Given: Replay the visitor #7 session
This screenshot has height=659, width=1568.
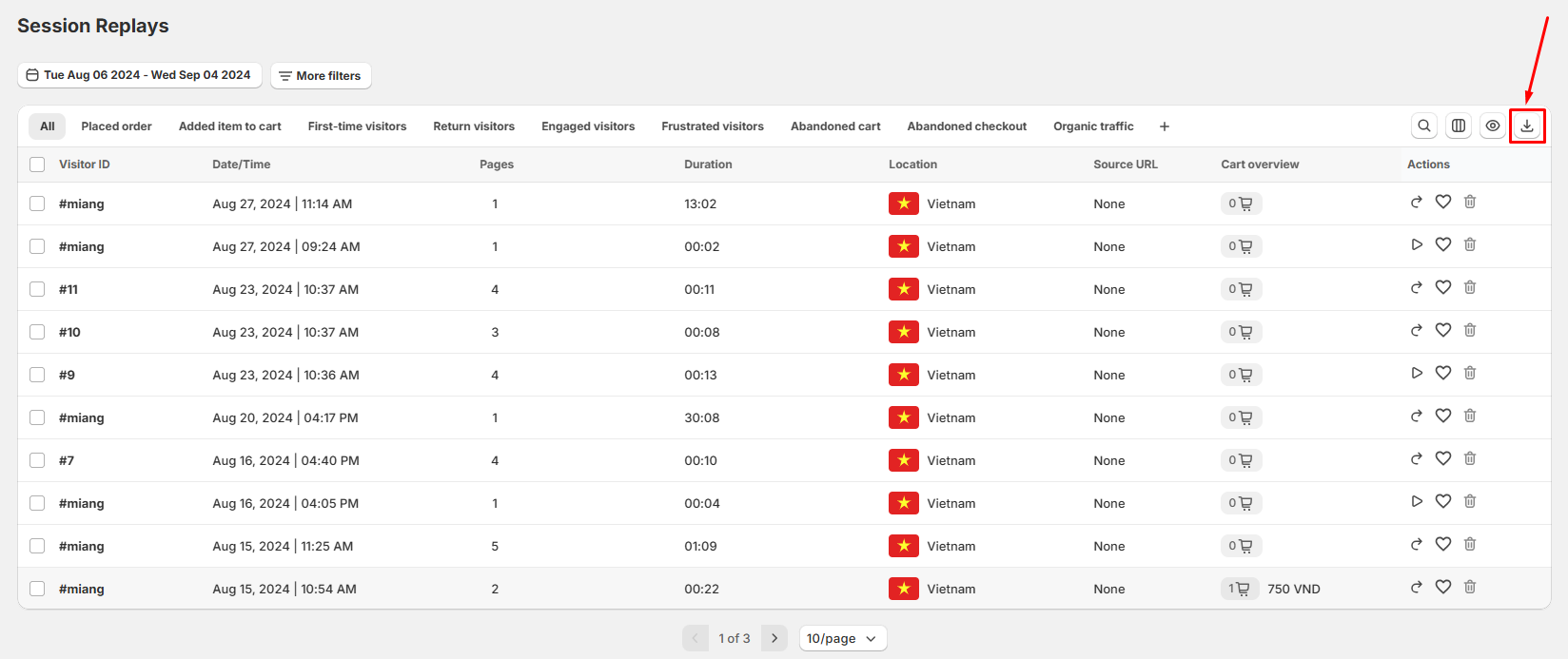Looking at the screenshot, I should click(1417, 458).
